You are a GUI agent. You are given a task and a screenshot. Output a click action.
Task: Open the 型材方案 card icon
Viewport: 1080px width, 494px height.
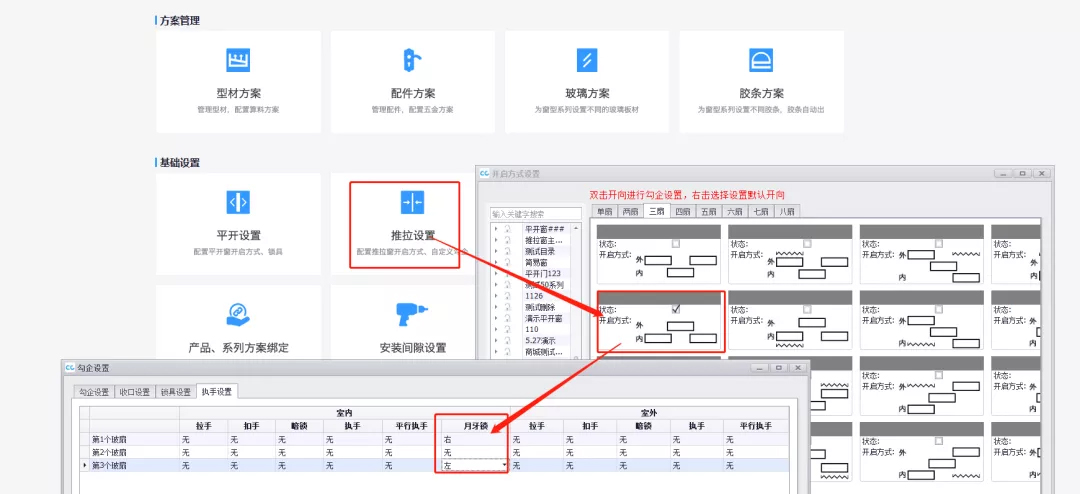(x=238, y=61)
